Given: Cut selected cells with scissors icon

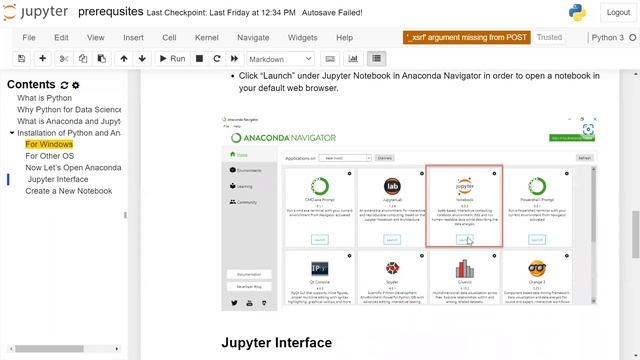Looking at the screenshot, I should pos(64,59).
